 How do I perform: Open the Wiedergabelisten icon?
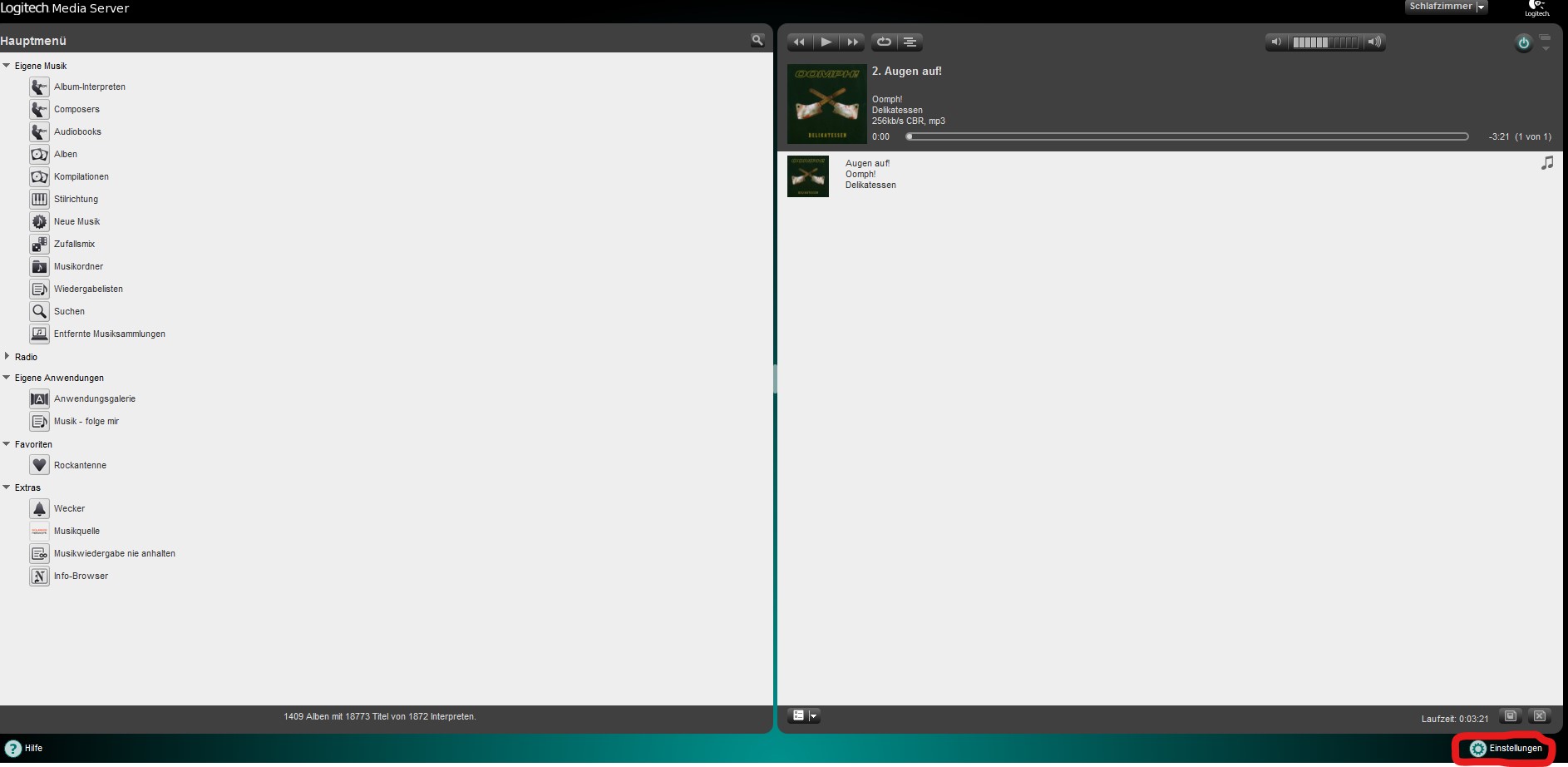(x=39, y=289)
